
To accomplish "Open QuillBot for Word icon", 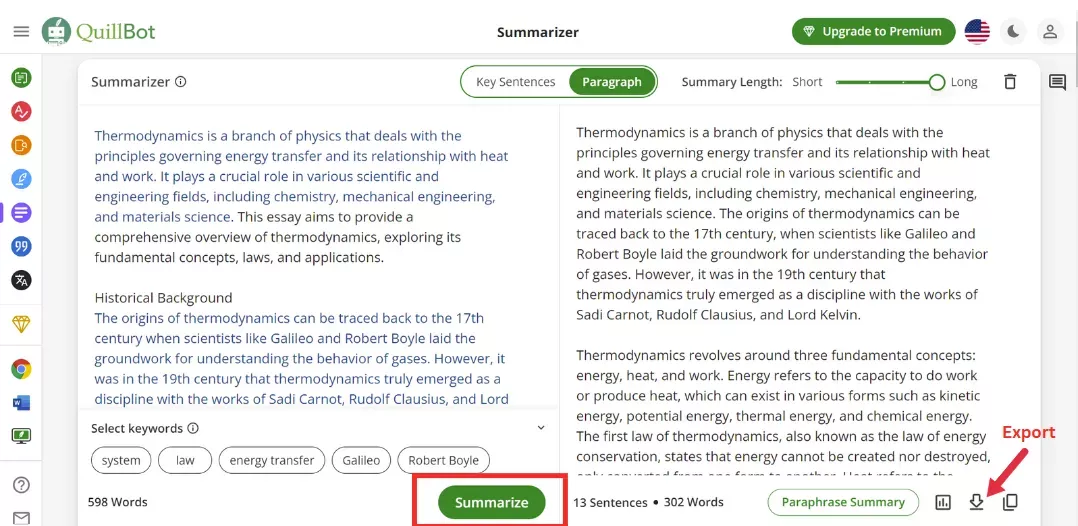I will [21, 403].
